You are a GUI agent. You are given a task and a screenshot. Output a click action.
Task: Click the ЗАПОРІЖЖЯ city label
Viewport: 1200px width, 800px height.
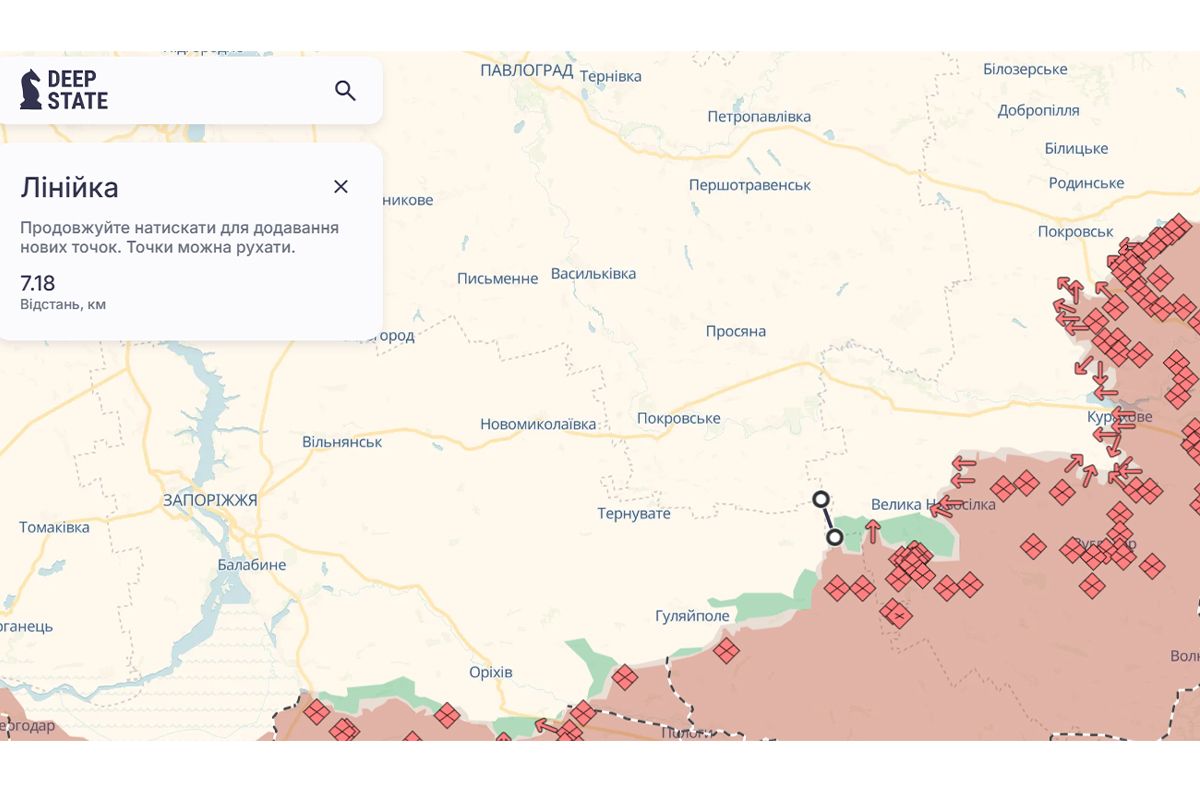click(210, 500)
